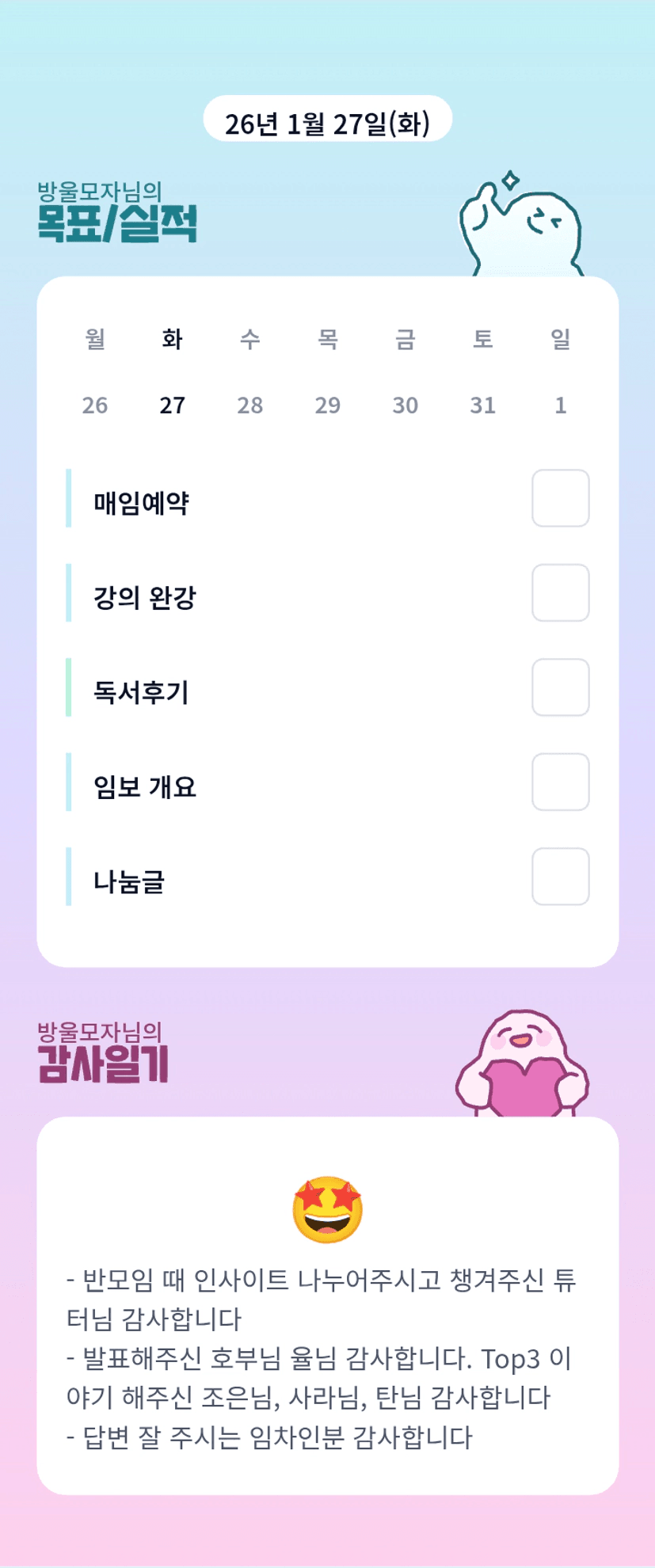The image size is (655, 1568).
Task: Tap the 목표/실적 section heading
Action: [x=117, y=223]
